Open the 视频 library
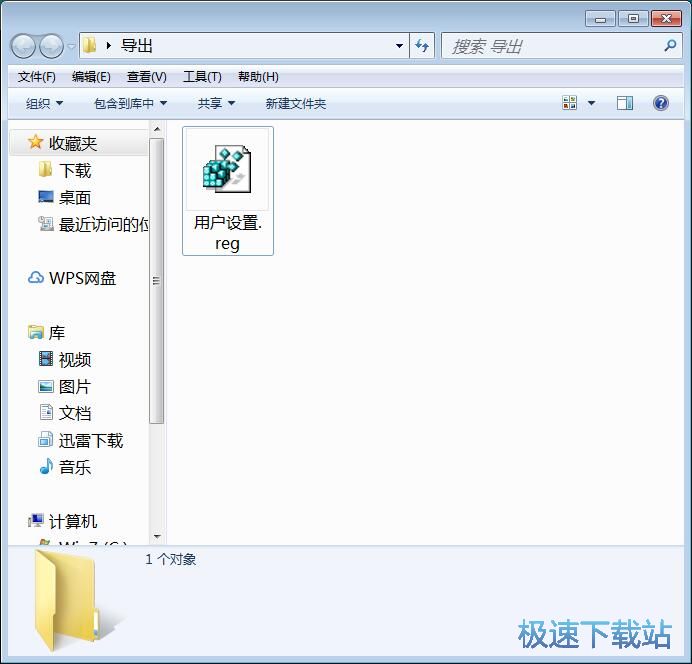Viewport: 692px width, 664px height. click(x=75, y=360)
